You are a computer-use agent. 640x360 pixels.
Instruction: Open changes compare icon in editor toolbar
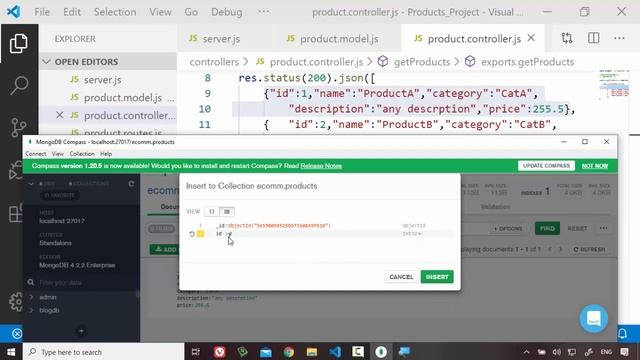[567, 38]
